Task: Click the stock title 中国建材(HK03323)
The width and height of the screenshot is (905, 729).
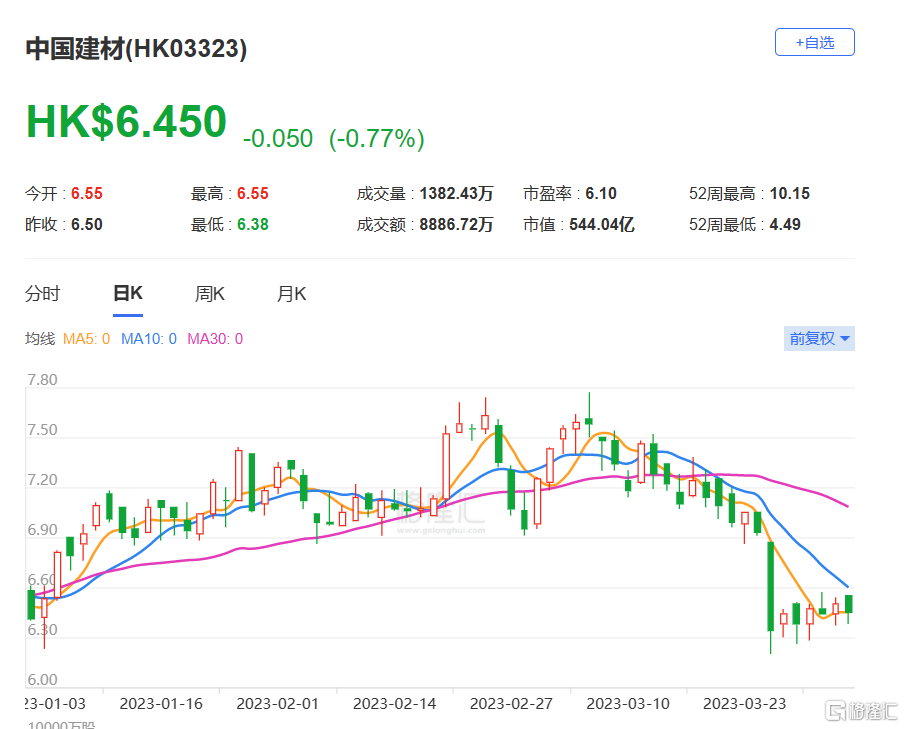Action: point(136,48)
